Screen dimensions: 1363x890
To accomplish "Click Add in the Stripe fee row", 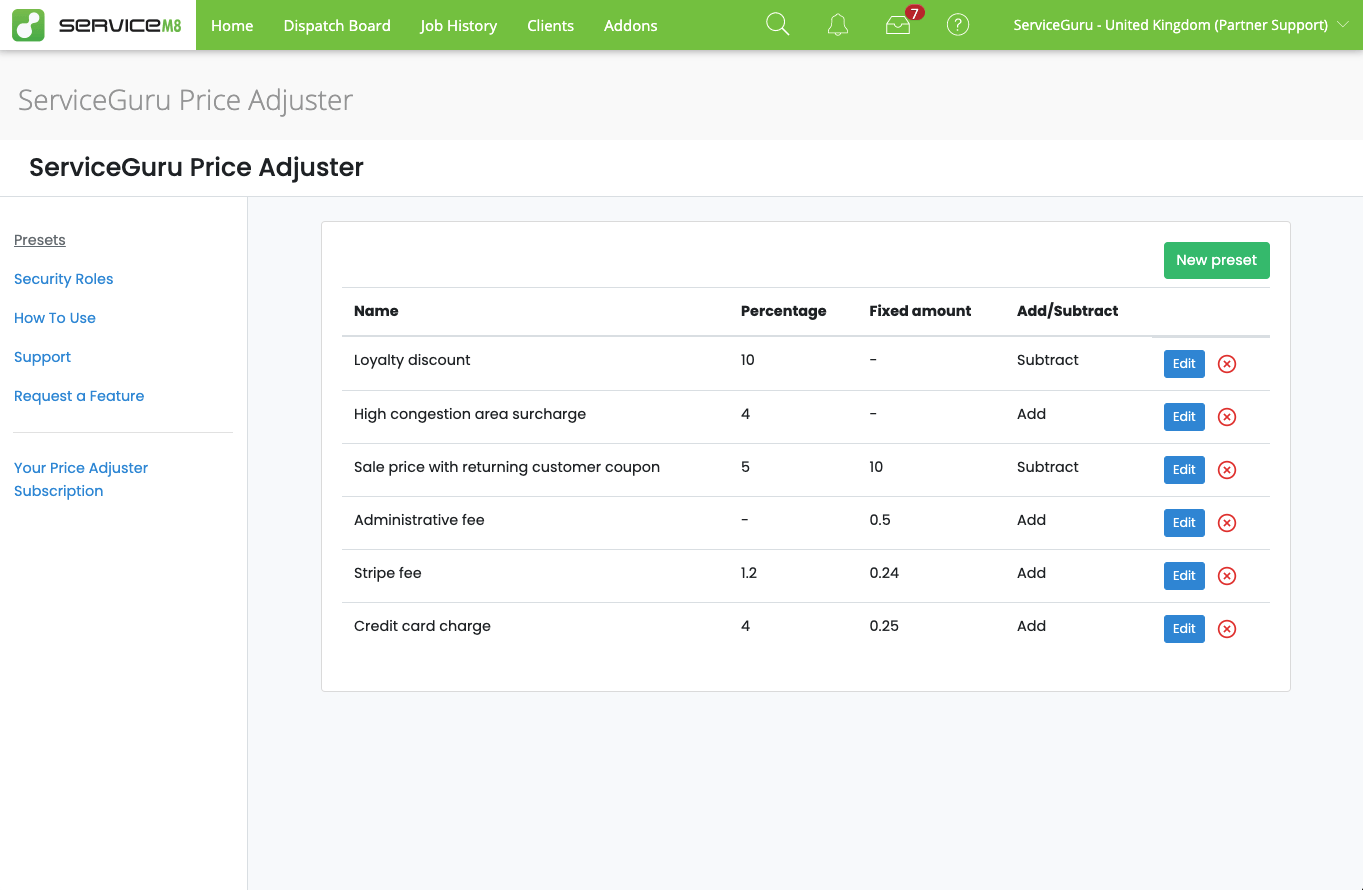I will [x=1031, y=573].
